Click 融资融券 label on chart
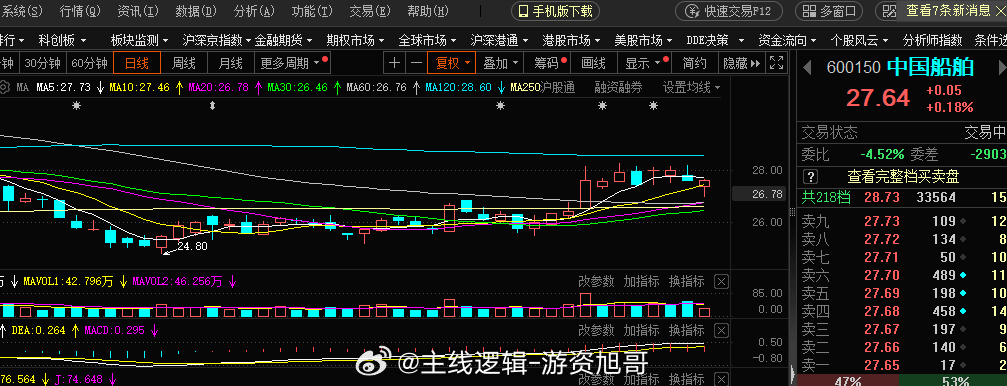The width and height of the screenshot is (1007, 386). click(x=618, y=87)
